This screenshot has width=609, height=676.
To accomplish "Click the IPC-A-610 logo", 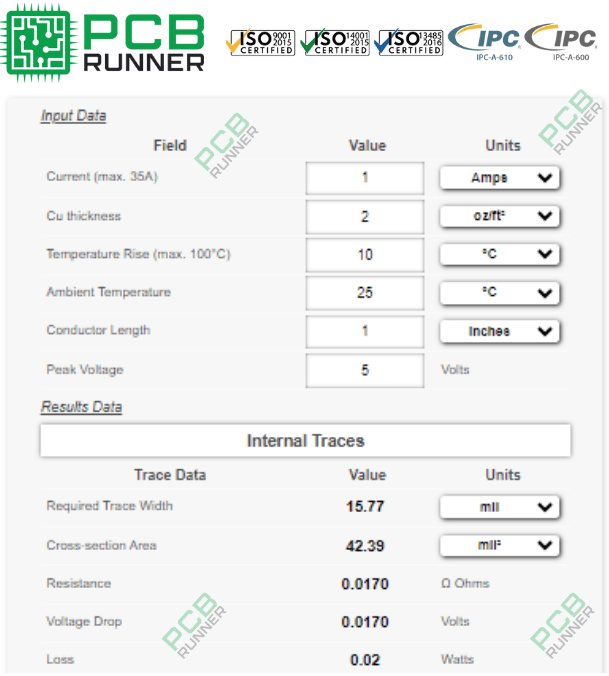I will 484,42.
